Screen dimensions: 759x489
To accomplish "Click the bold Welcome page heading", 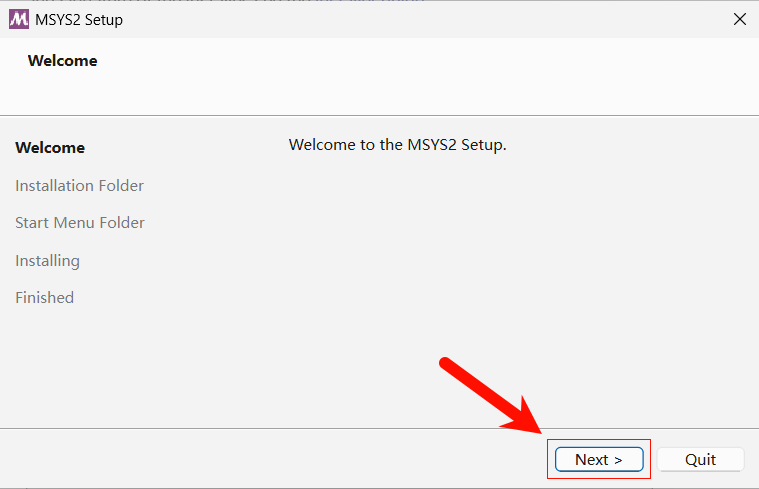I will click(x=63, y=61).
